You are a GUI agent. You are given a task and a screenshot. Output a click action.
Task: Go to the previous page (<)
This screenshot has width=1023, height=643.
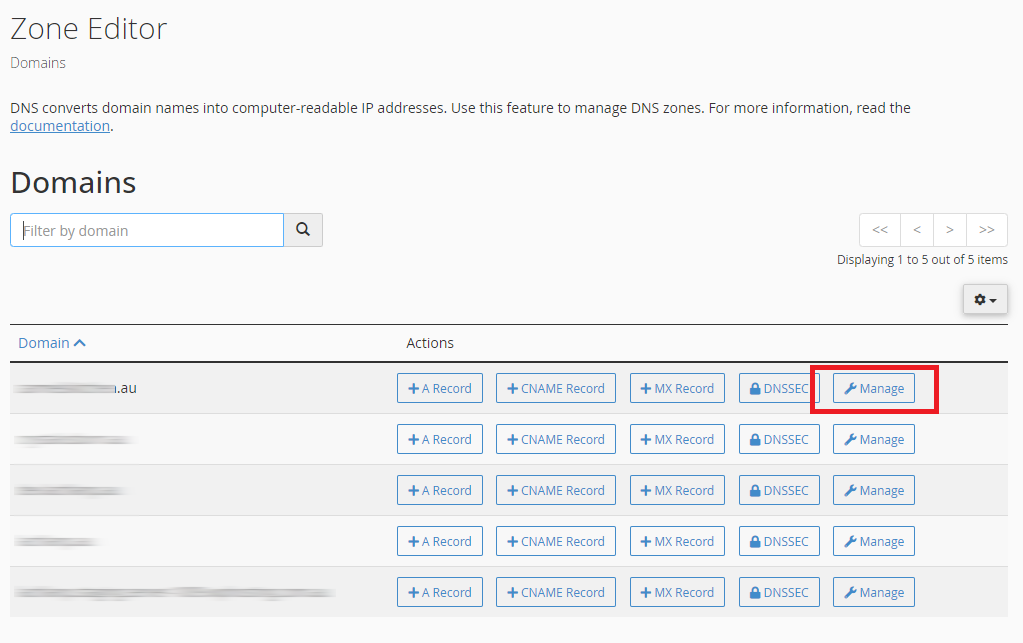click(x=917, y=230)
